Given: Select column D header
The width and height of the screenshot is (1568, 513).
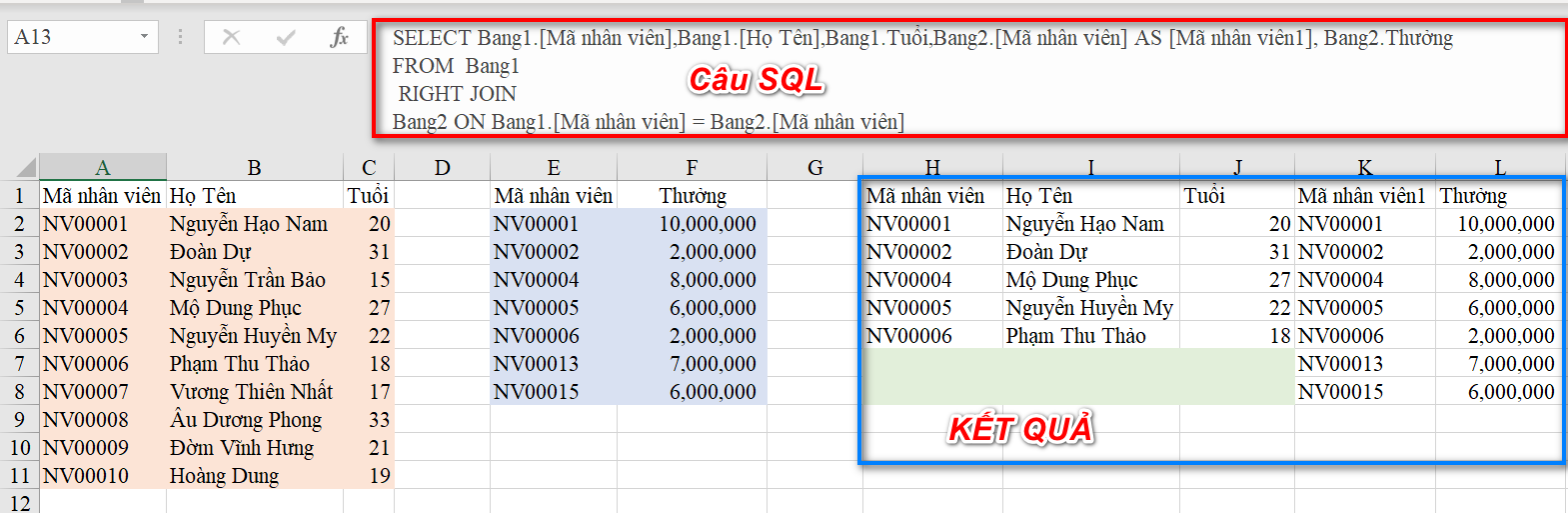Looking at the screenshot, I should point(442,167).
